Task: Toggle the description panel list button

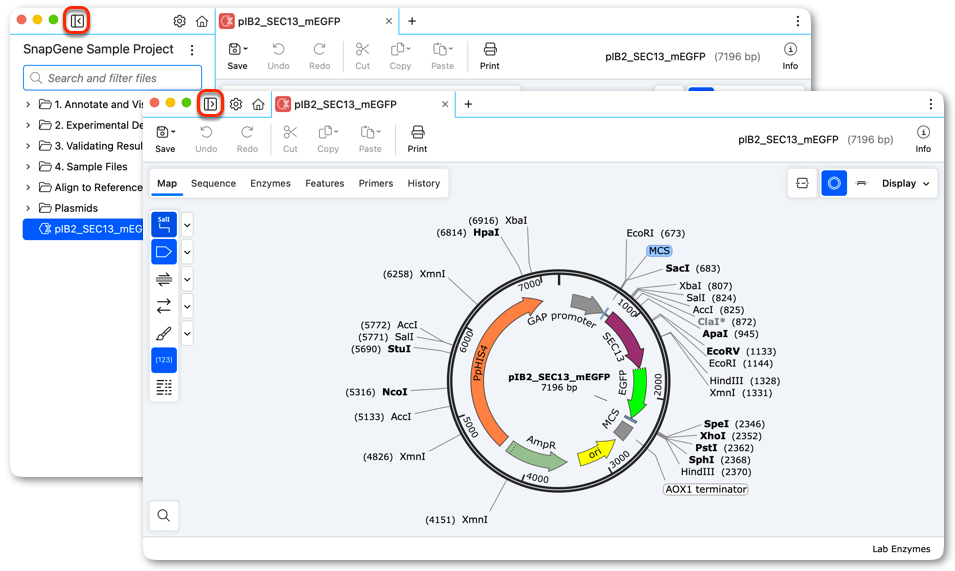Action: [164, 388]
